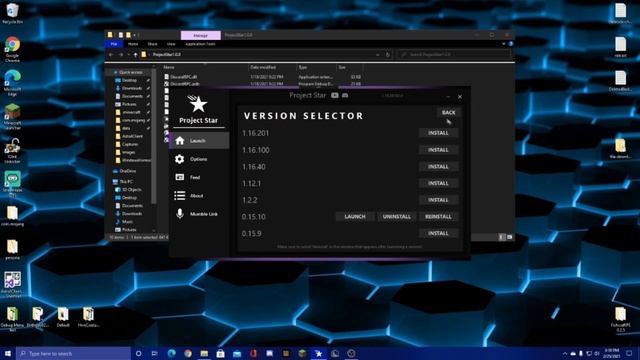
Task: Open the Feed page in sidebar
Action: click(x=199, y=177)
